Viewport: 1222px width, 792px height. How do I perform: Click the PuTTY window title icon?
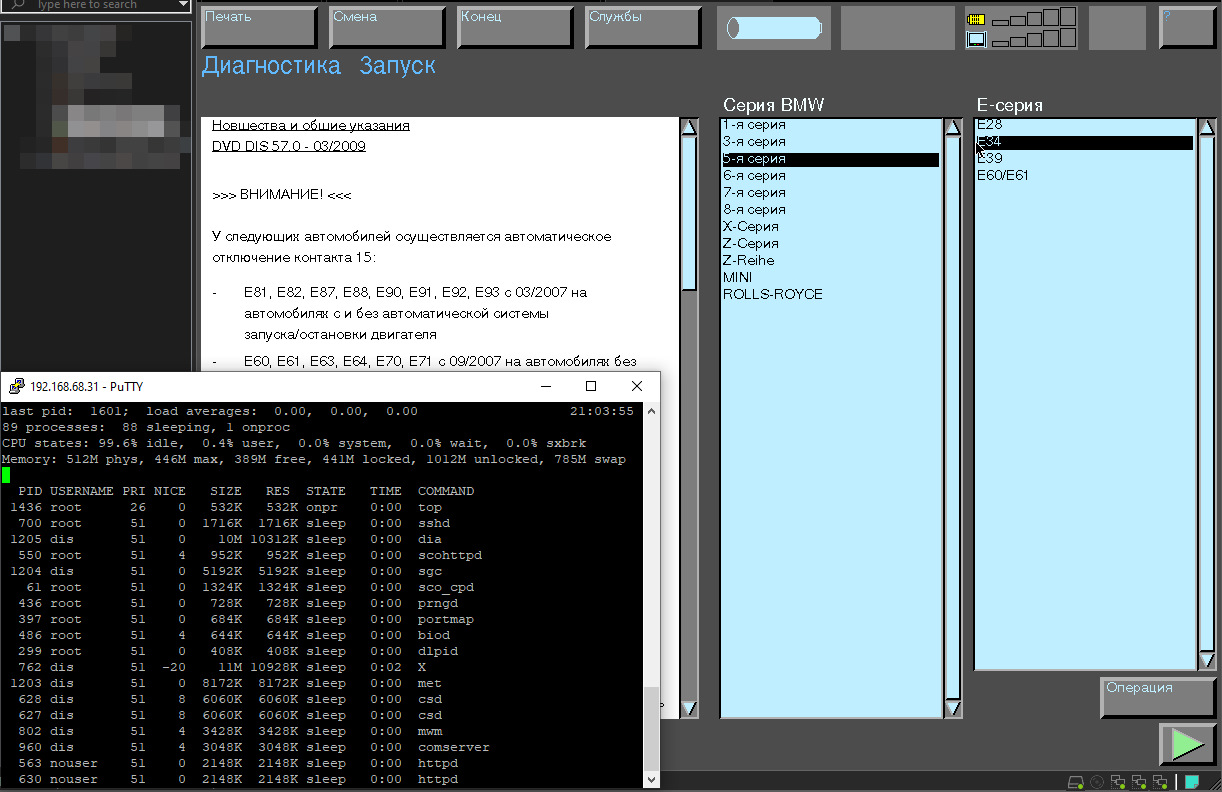coord(17,387)
